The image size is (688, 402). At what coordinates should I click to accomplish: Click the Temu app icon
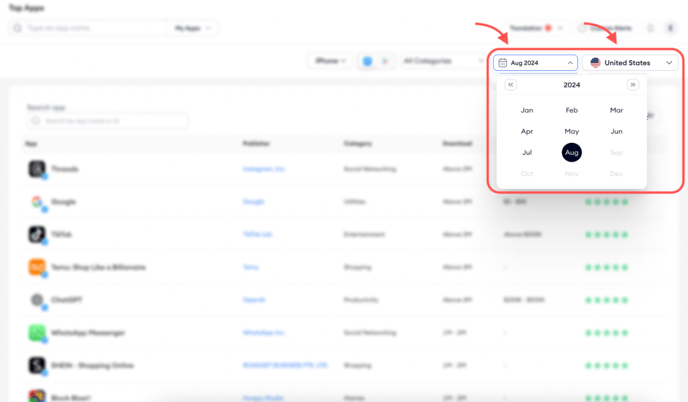pyautogui.click(x=37, y=268)
